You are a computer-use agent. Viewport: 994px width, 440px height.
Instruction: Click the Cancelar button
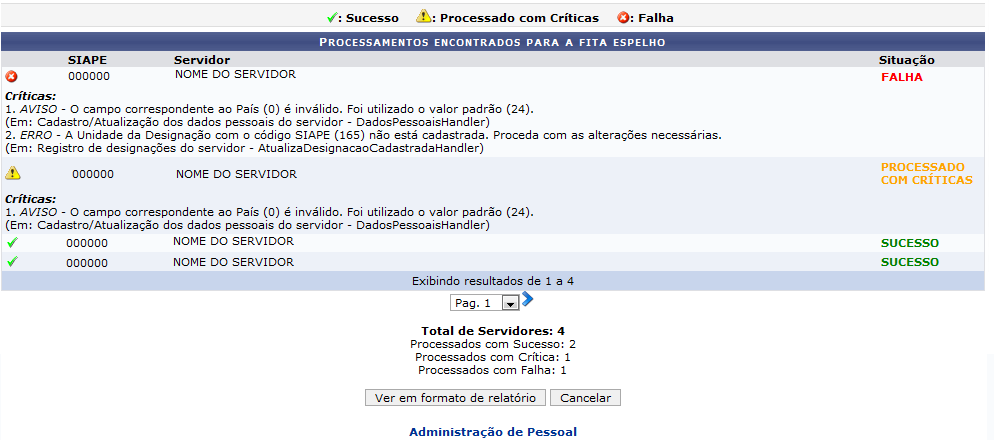click(x=585, y=398)
